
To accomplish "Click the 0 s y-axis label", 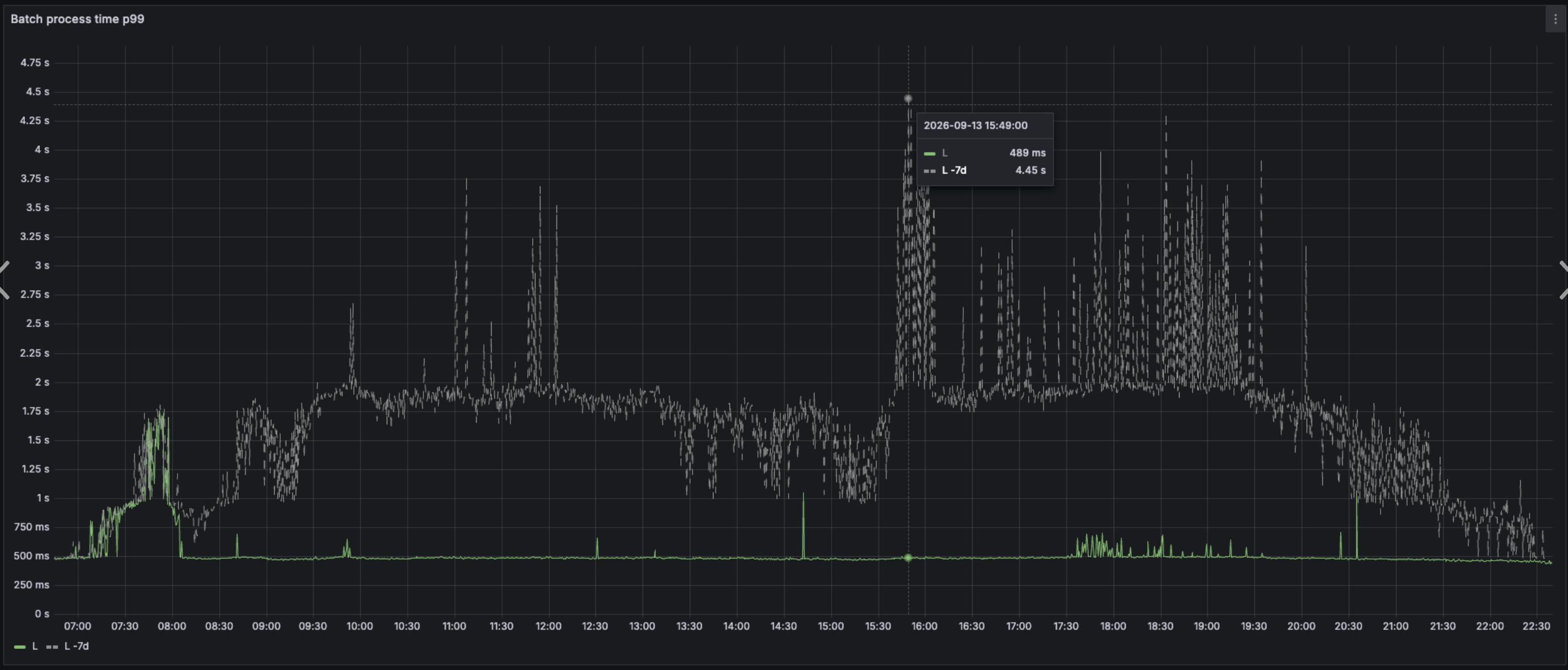I will click(x=42, y=613).
